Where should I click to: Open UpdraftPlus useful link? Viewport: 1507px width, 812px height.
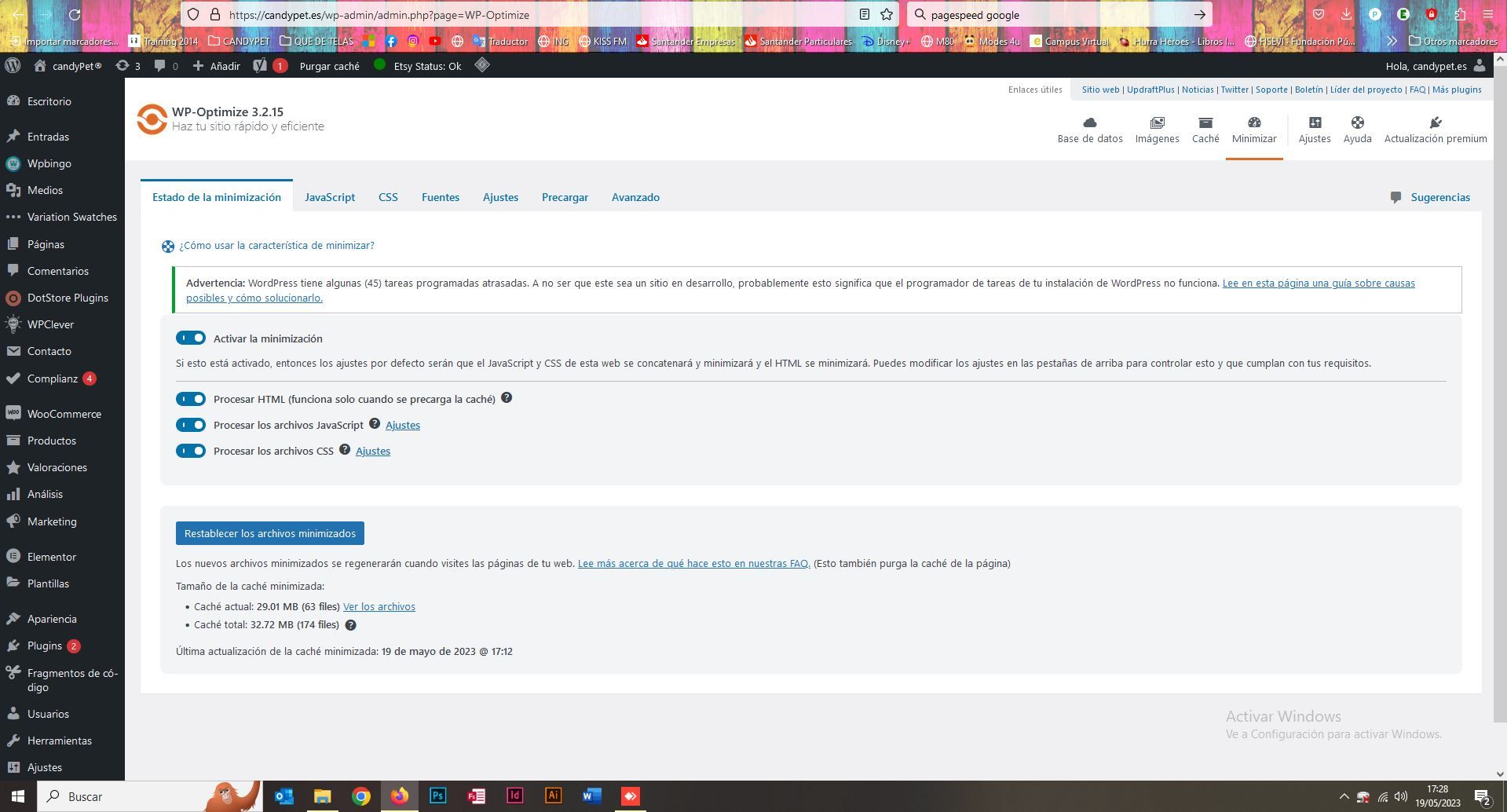pos(1150,90)
